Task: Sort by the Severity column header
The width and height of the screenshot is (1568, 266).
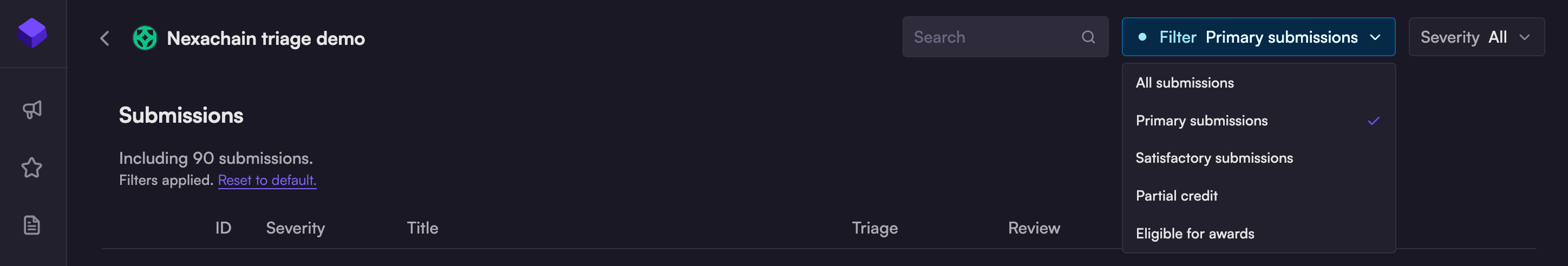Action: click(295, 228)
